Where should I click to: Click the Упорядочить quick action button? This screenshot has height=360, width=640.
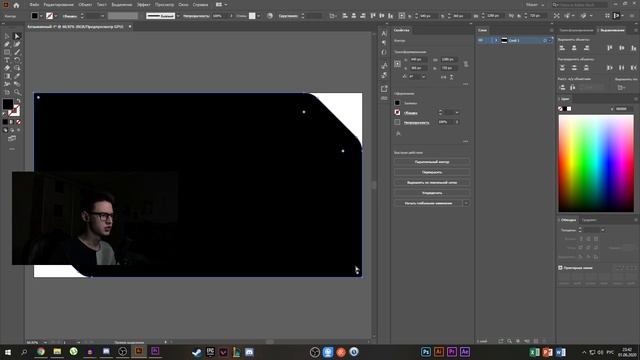pos(432,193)
